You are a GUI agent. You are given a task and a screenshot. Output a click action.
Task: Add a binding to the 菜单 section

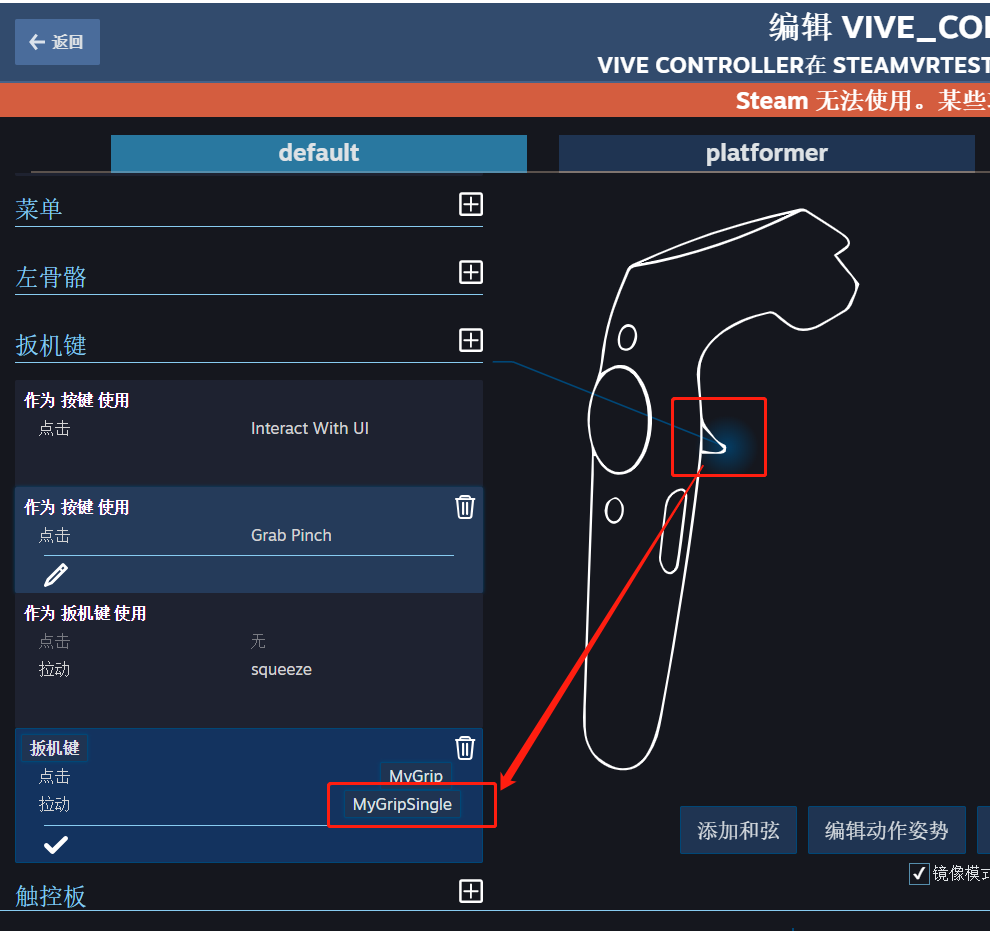(x=470, y=205)
